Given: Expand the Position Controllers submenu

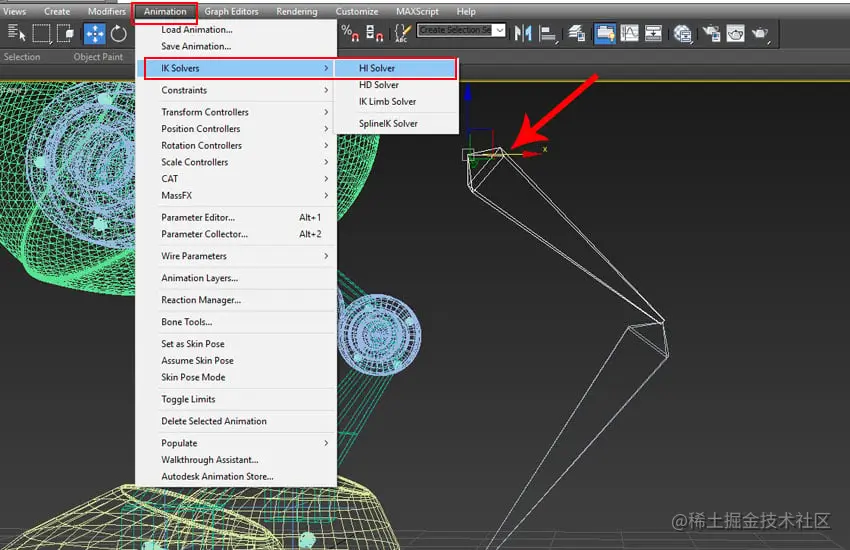Looking at the screenshot, I should point(236,129).
